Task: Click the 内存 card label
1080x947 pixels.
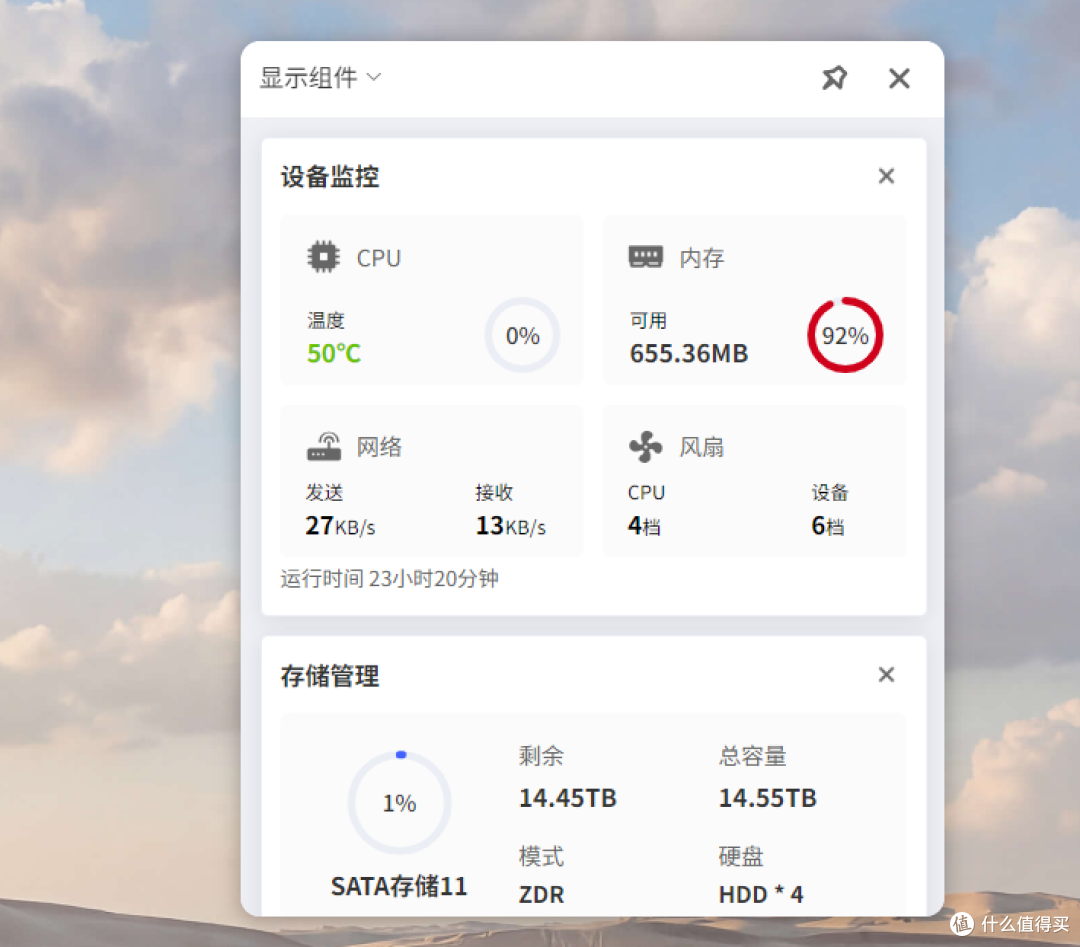Action: click(702, 258)
